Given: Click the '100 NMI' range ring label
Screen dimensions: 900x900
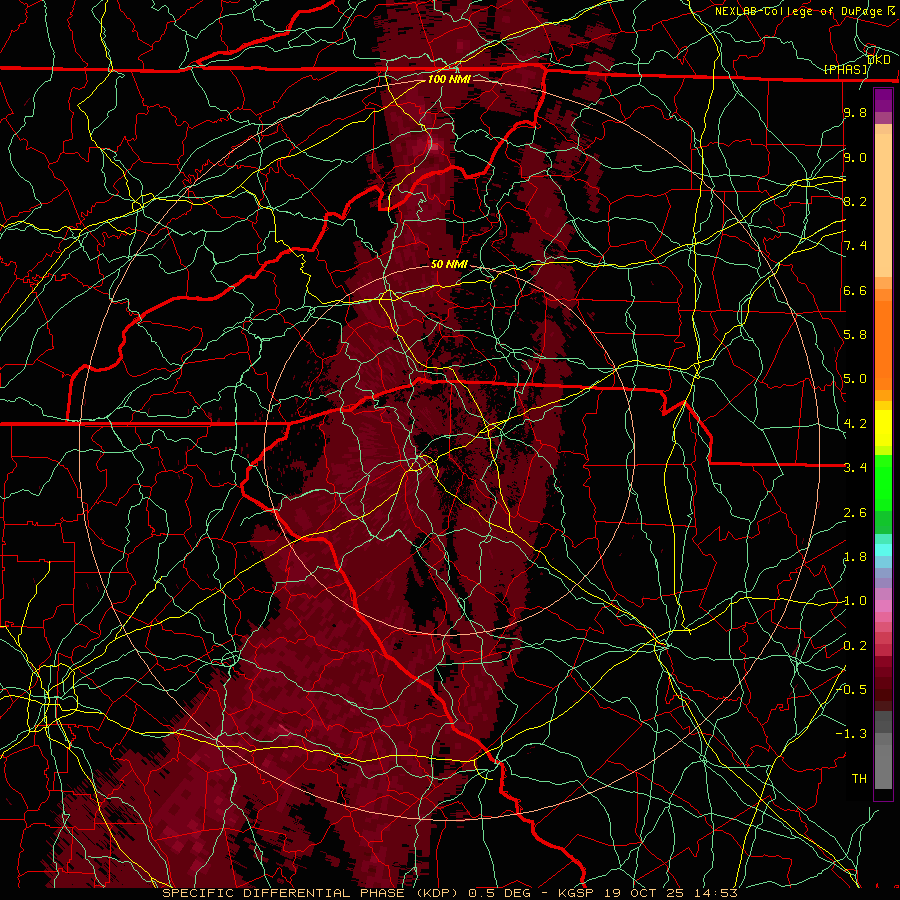Looking at the screenshot, I should [449, 79].
